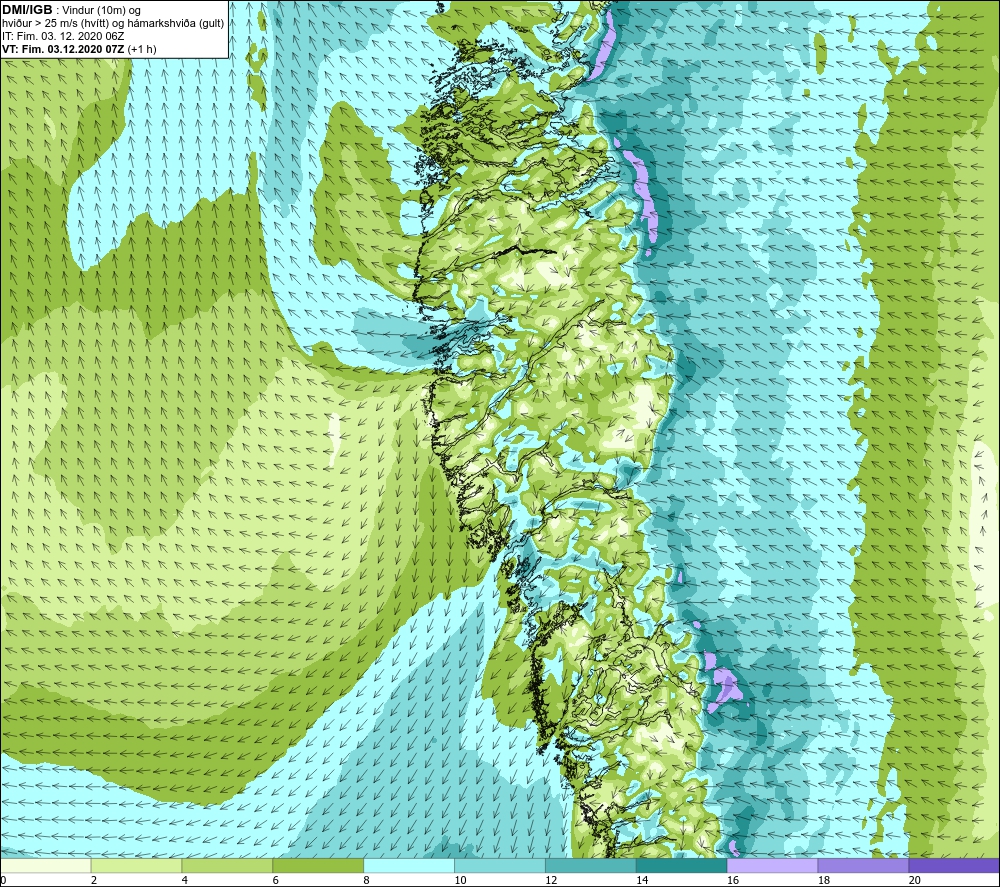Click the 'VT: Fim. 03.12.2020 07Z' valid time
1000x887 pixels.
click(63, 49)
